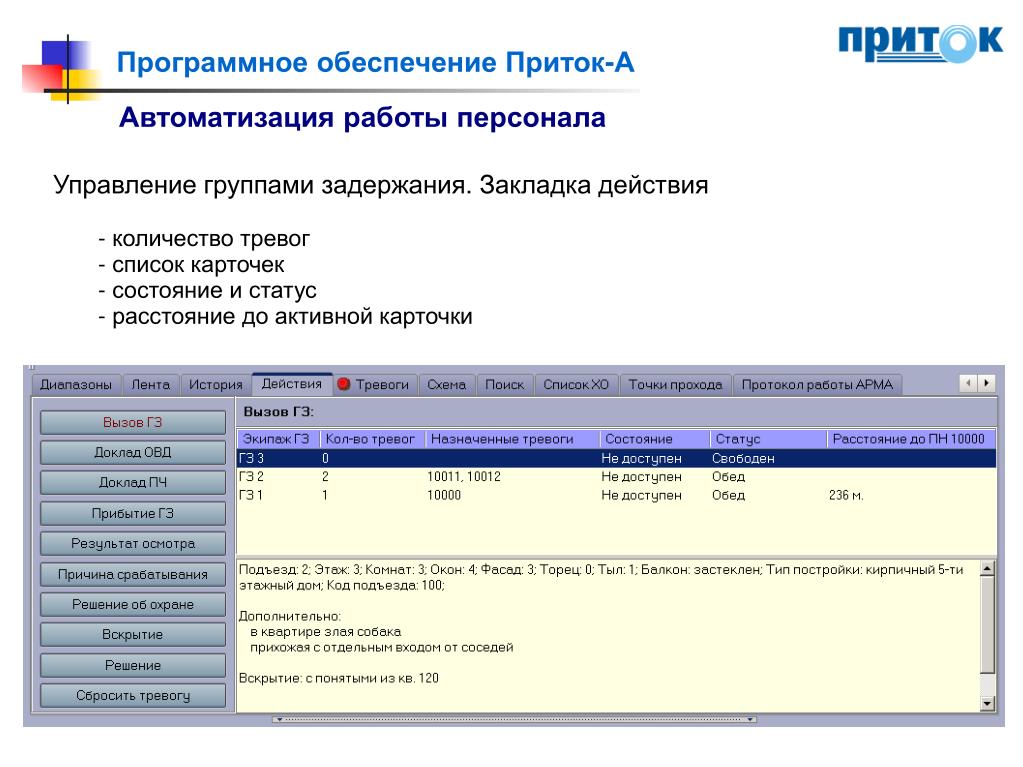Select the Действия tab

coord(292,384)
